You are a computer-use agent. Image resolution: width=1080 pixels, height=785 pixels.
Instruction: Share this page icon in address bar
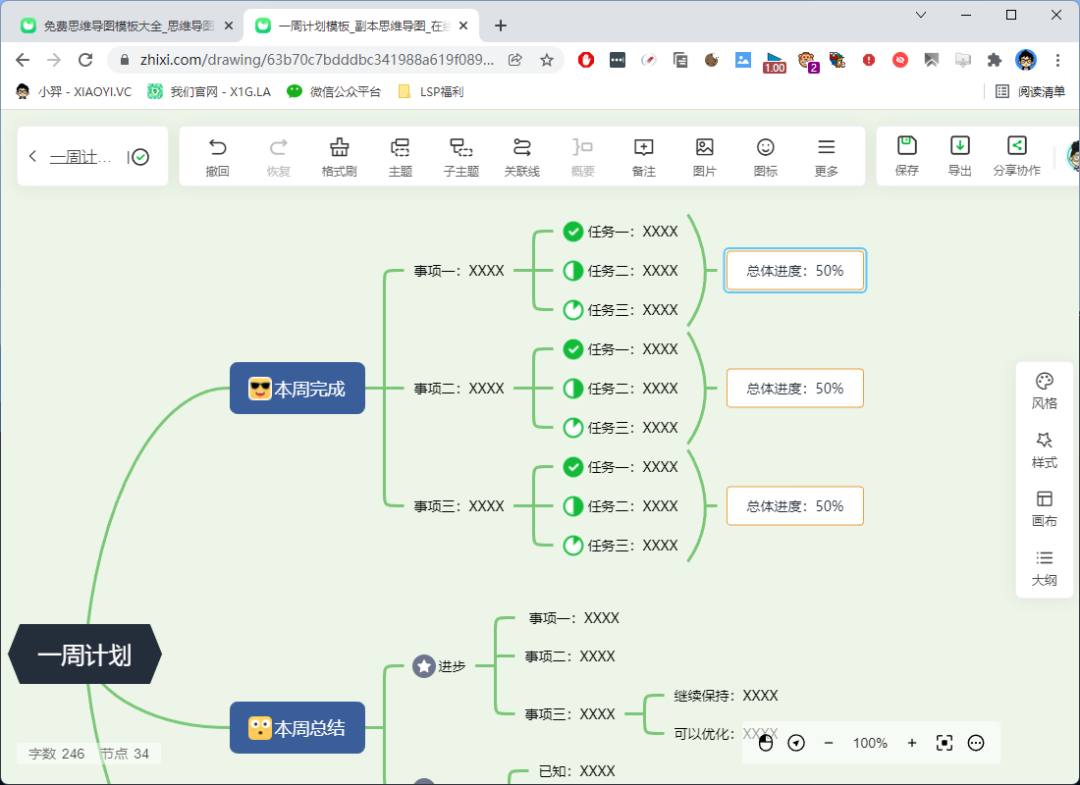coord(515,60)
